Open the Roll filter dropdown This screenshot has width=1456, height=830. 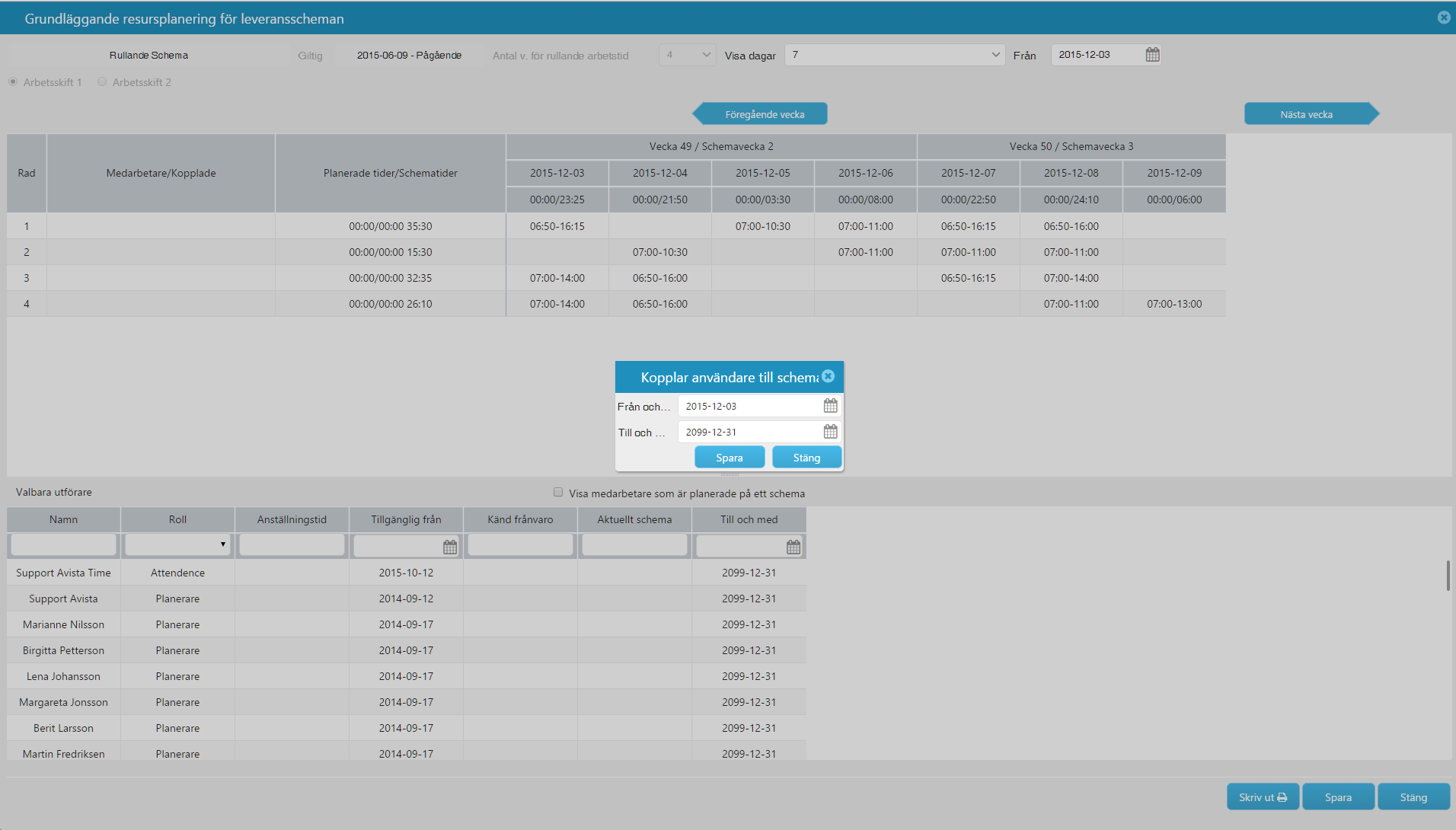pyautogui.click(x=177, y=544)
